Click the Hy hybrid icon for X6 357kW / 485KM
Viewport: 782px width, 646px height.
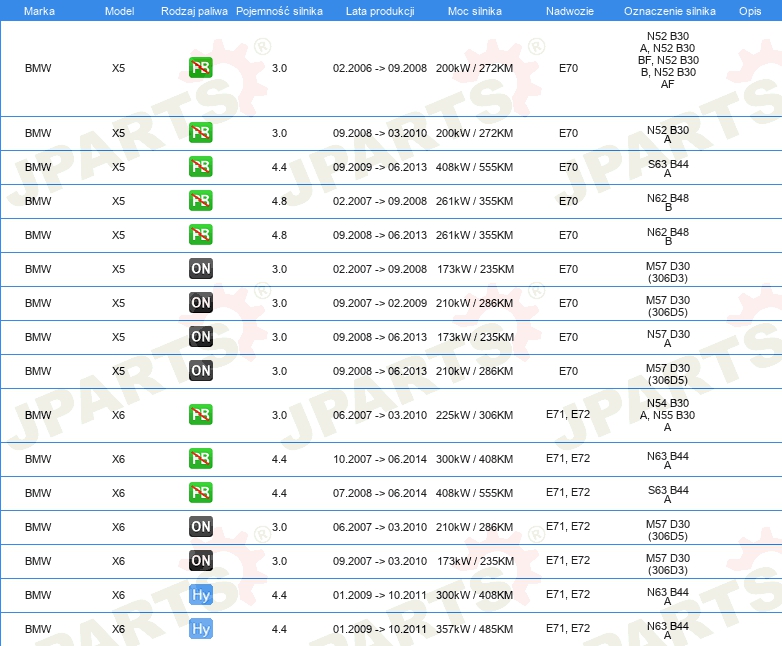[200, 629]
